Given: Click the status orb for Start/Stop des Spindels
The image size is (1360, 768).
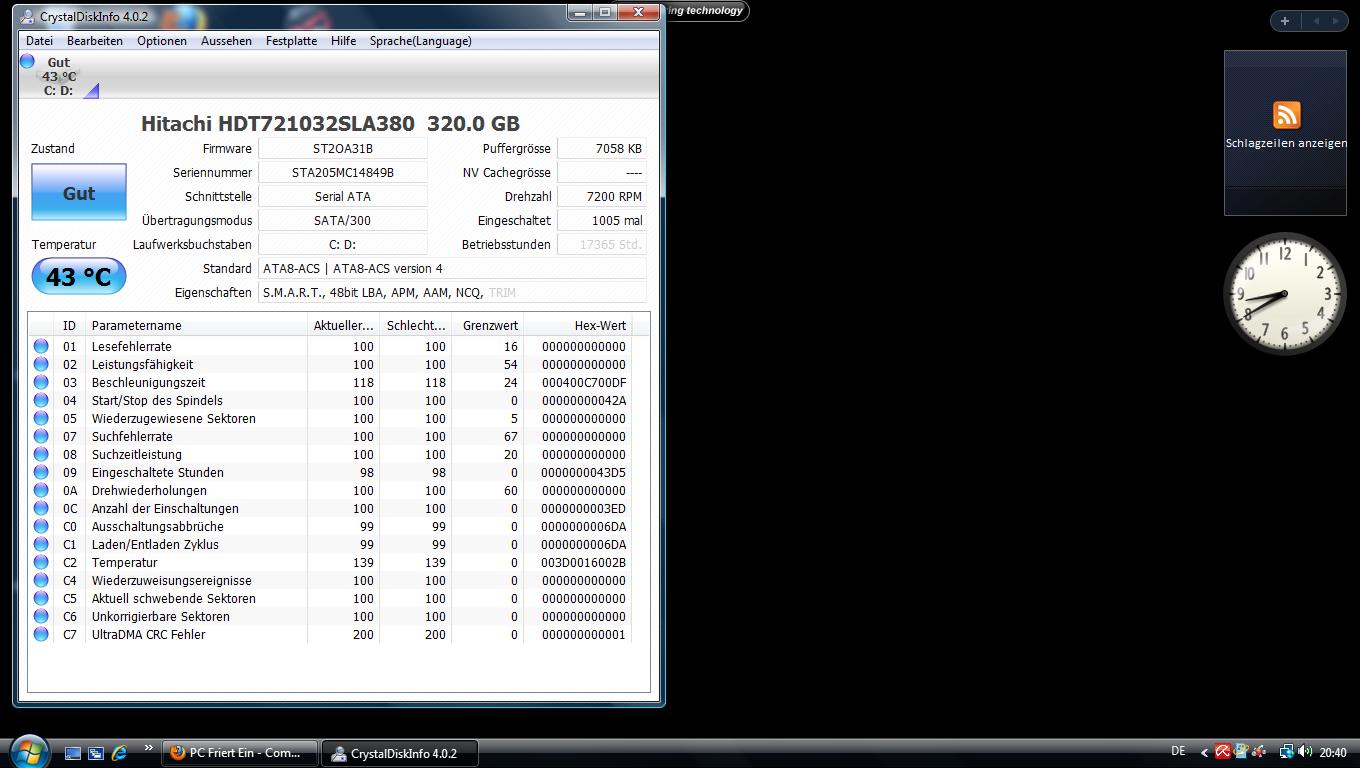Looking at the screenshot, I should coord(41,400).
